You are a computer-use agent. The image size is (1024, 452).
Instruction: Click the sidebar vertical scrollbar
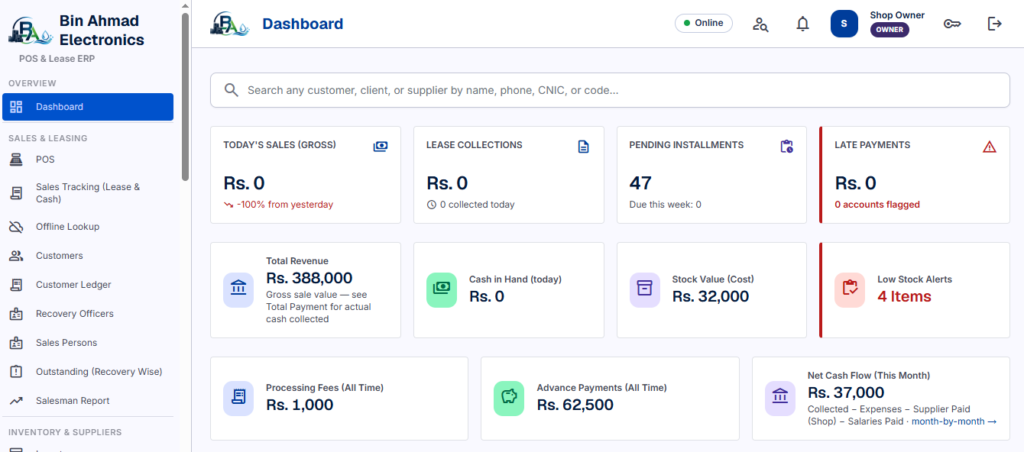pos(185,96)
